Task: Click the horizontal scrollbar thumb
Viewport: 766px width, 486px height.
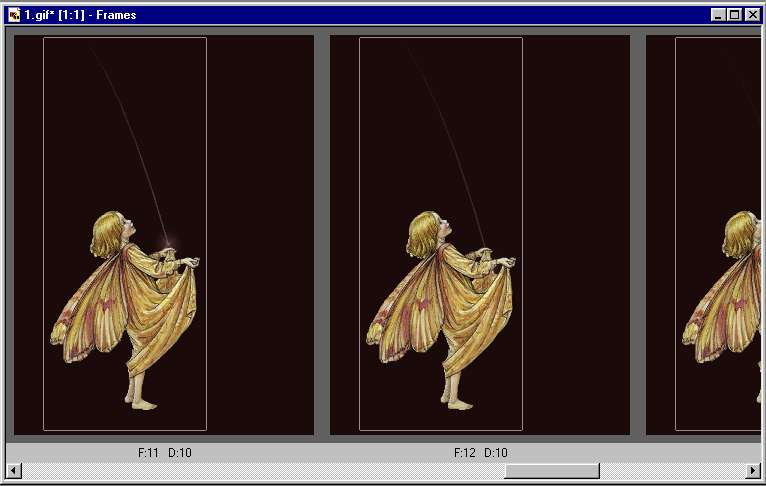Action: click(552, 471)
